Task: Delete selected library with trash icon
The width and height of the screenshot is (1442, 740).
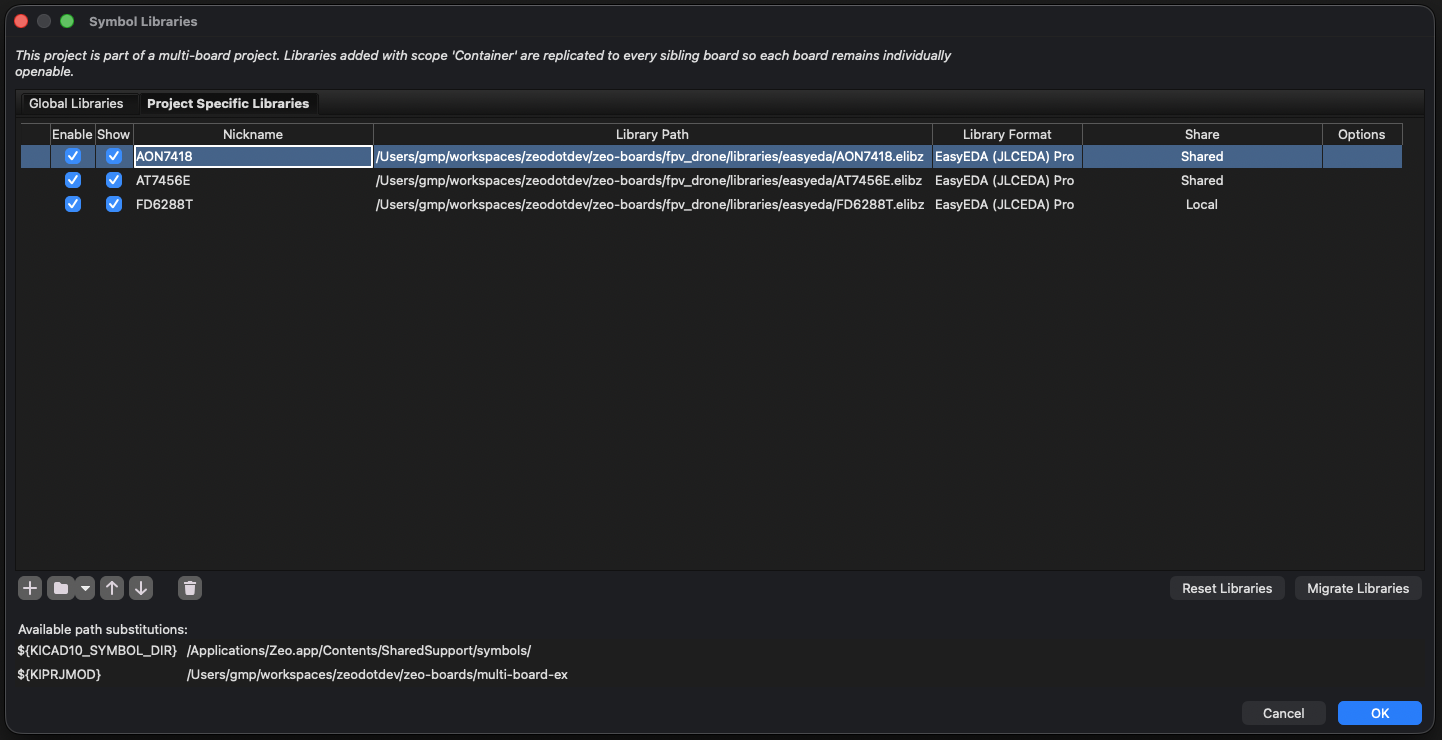Action: tap(190, 588)
